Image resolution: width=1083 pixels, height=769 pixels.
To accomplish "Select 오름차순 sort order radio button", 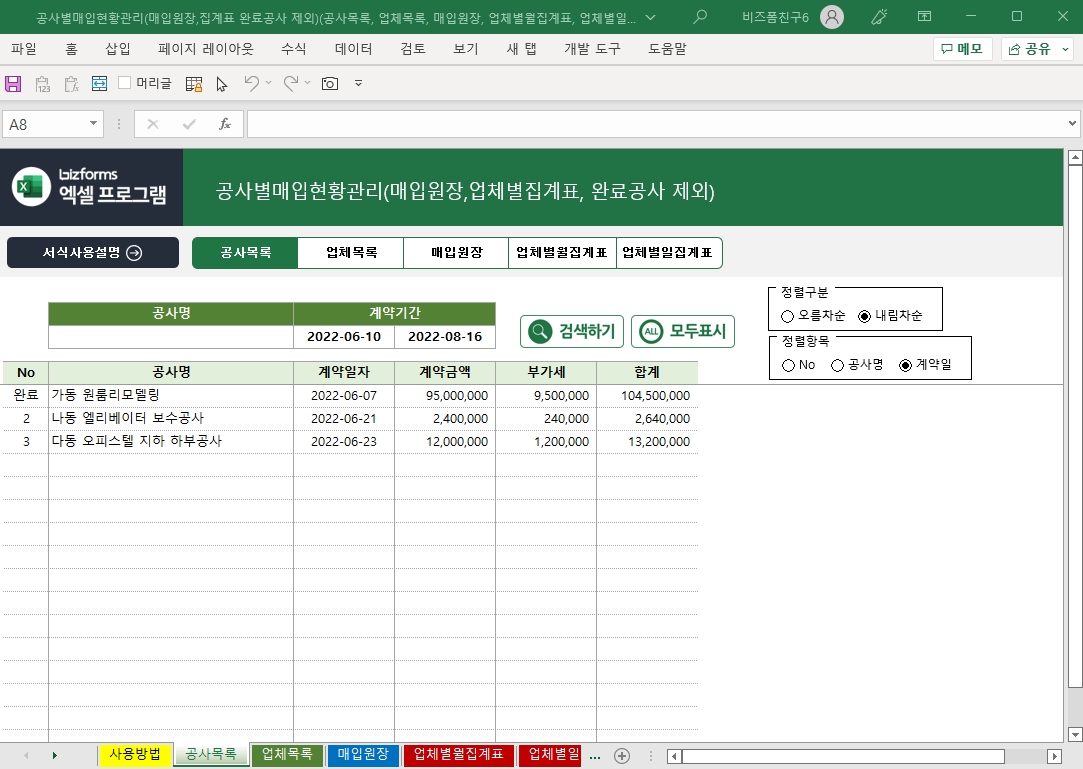I will point(788,316).
